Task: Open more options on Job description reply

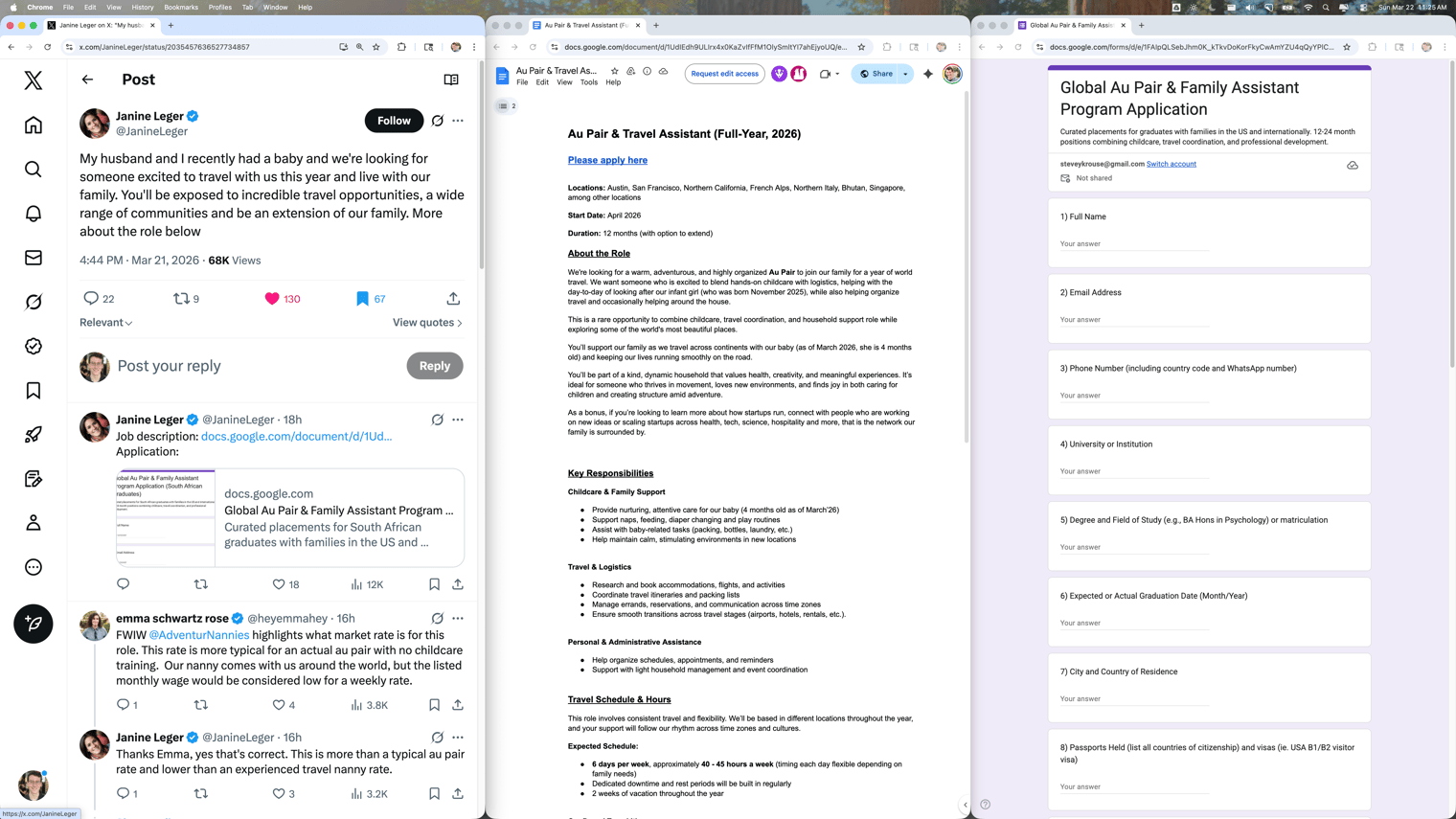Action: tap(458, 420)
